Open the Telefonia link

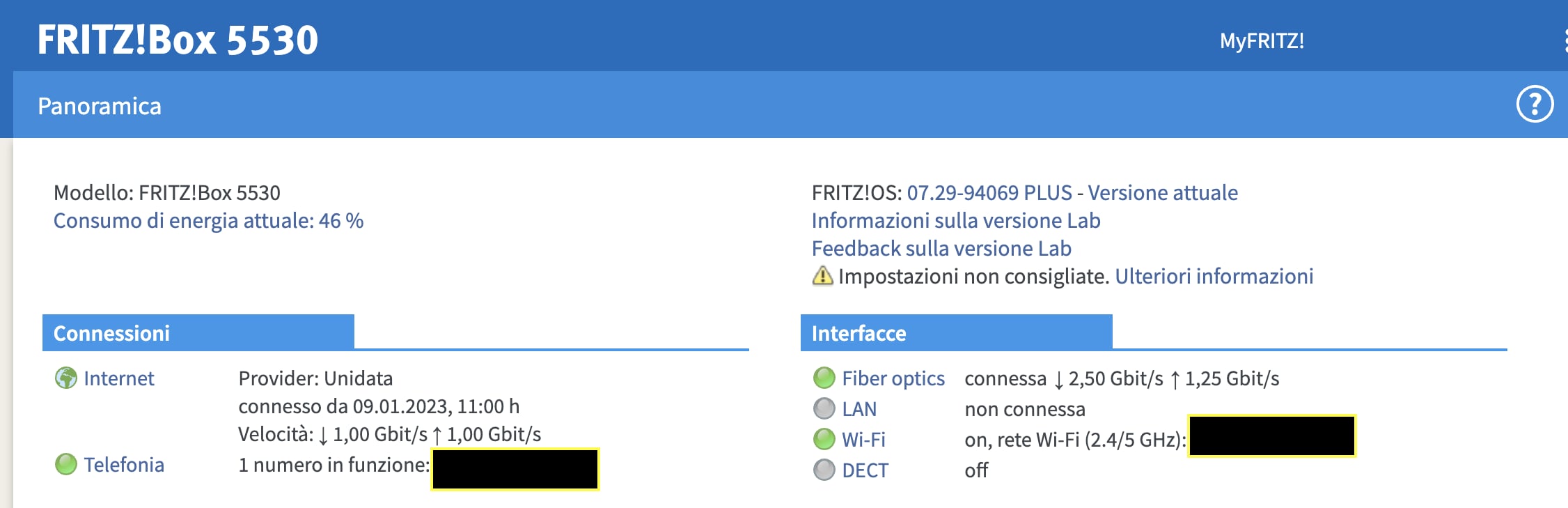[x=124, y=465]
